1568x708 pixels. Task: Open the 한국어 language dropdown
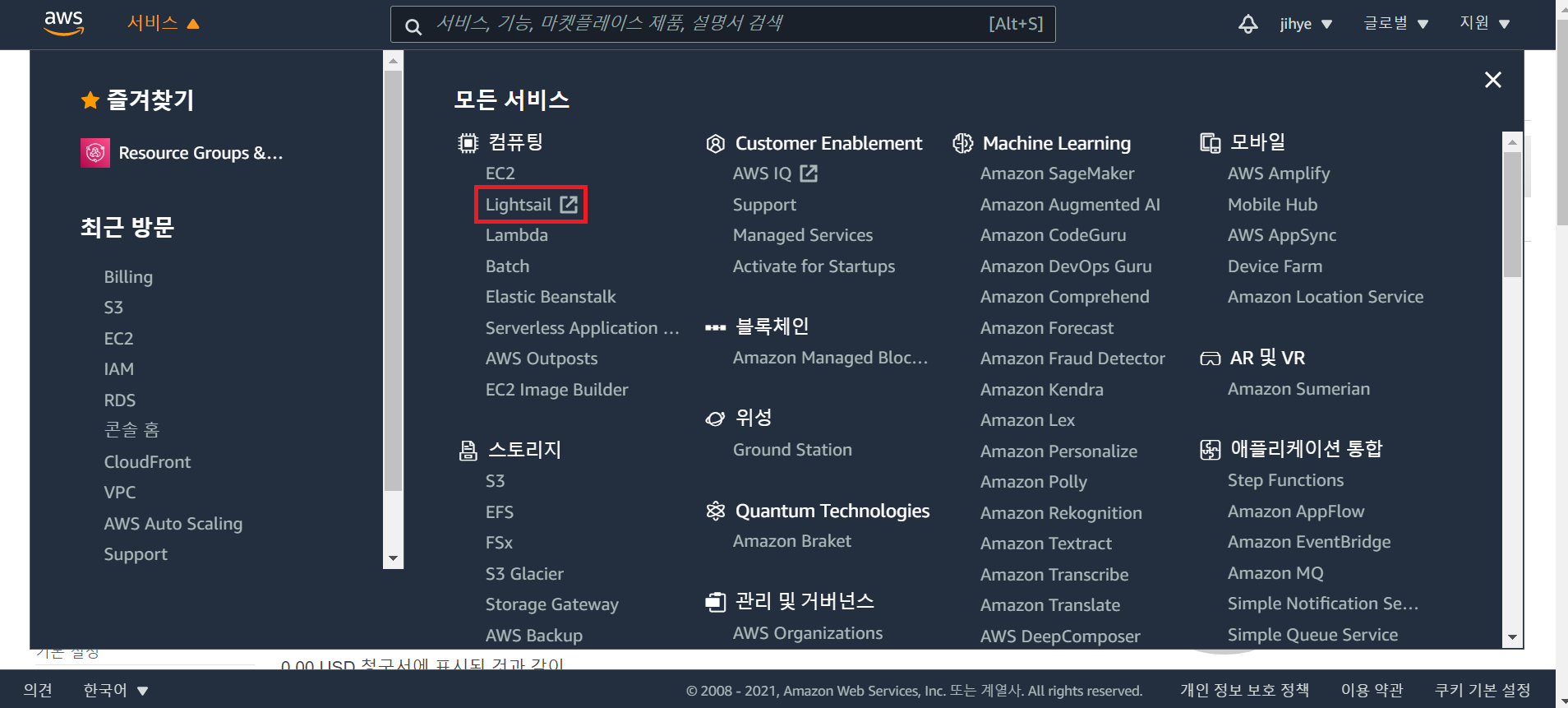pos(116,691)
